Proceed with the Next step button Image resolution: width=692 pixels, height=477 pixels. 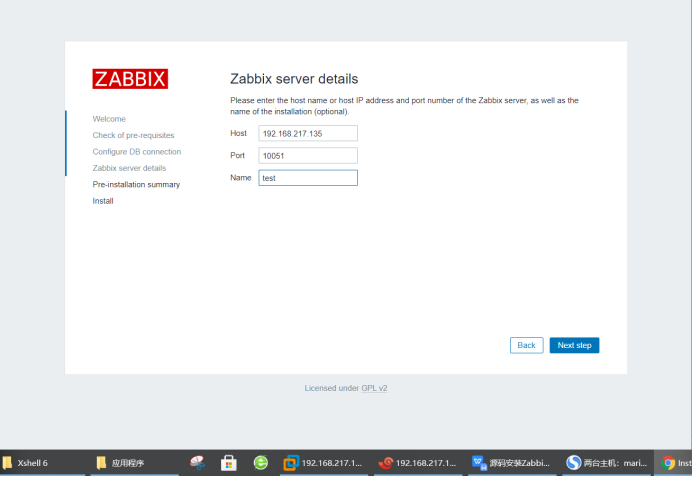[574, 345]
